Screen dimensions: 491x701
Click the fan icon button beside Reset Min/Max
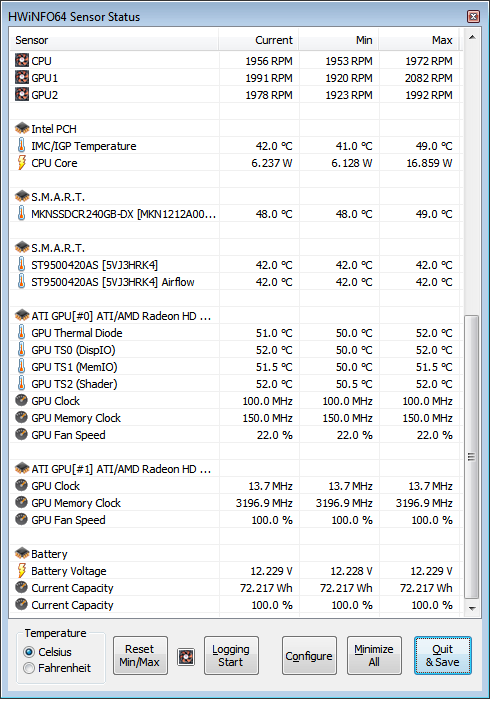coord(186,657)
